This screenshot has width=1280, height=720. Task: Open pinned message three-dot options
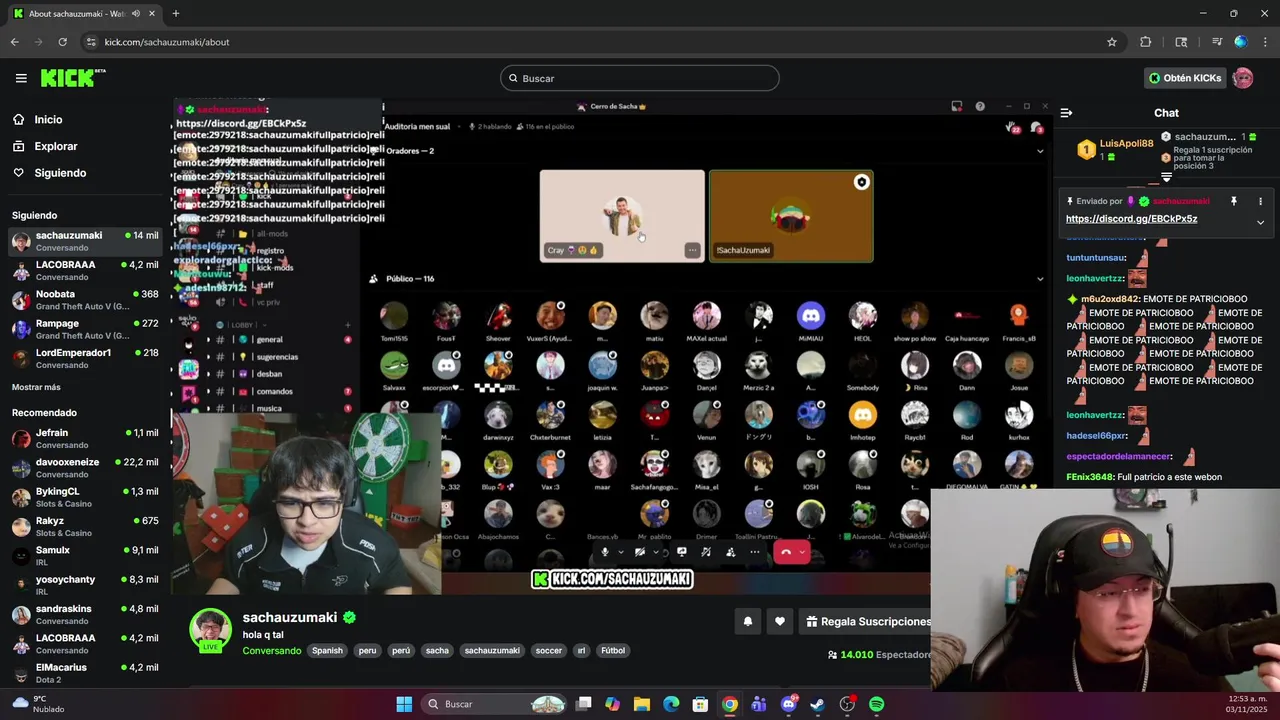[1260, 201]
